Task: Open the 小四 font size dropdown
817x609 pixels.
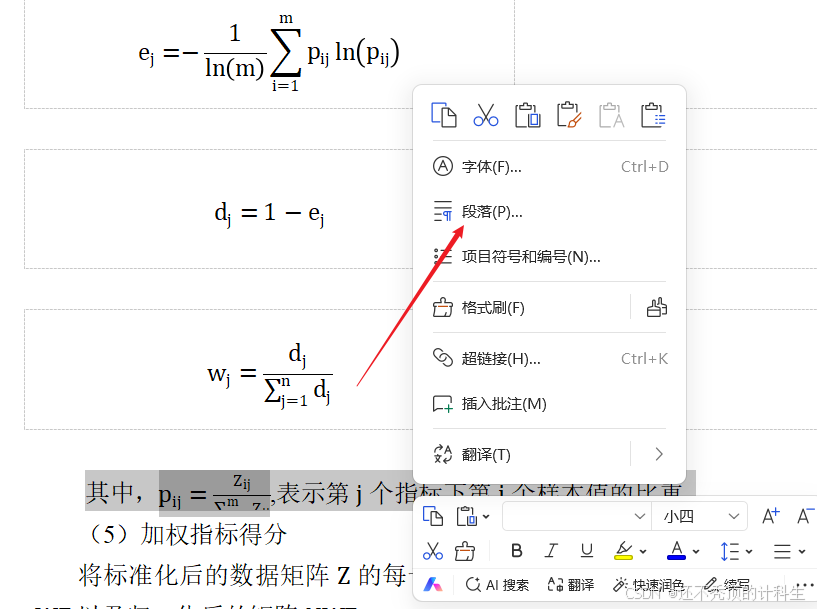Action: click(x=700, y=516)
